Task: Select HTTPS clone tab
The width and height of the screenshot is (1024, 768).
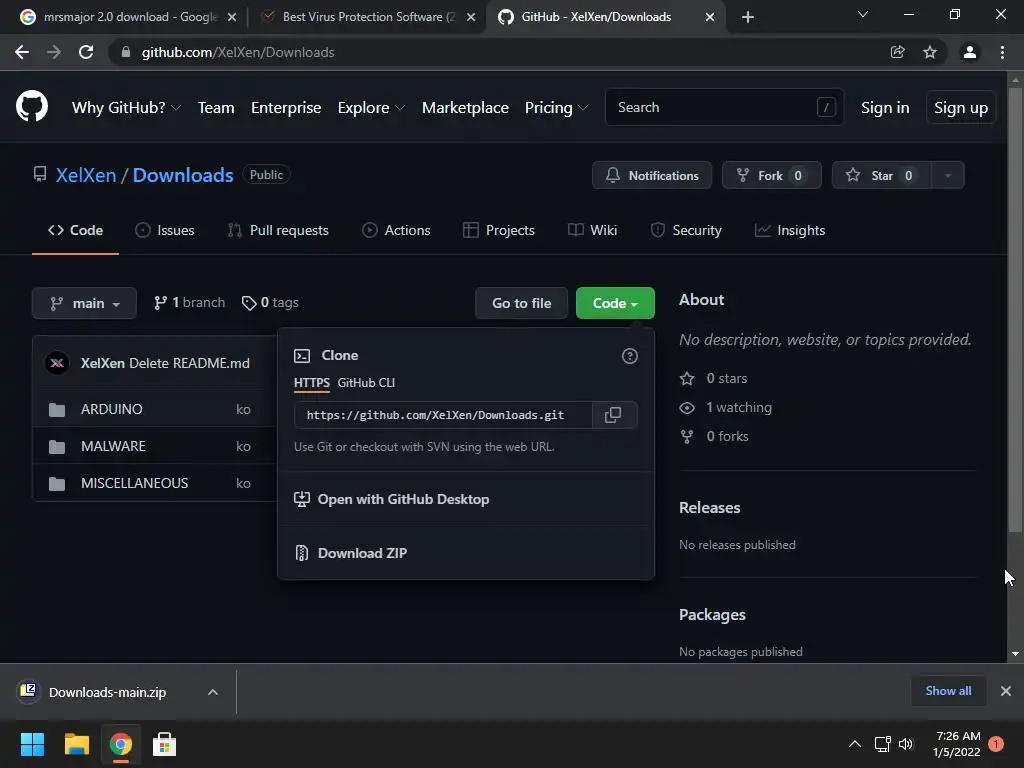Action: tap(312, 383)
